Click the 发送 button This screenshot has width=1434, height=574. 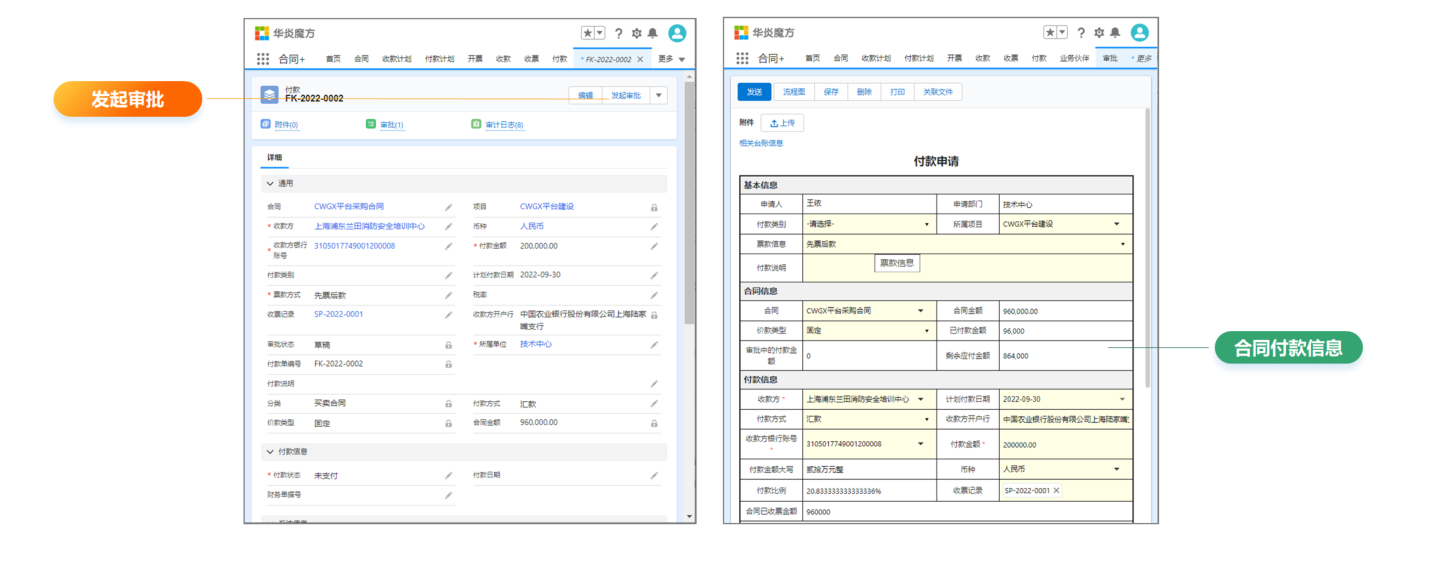(754, 92)
